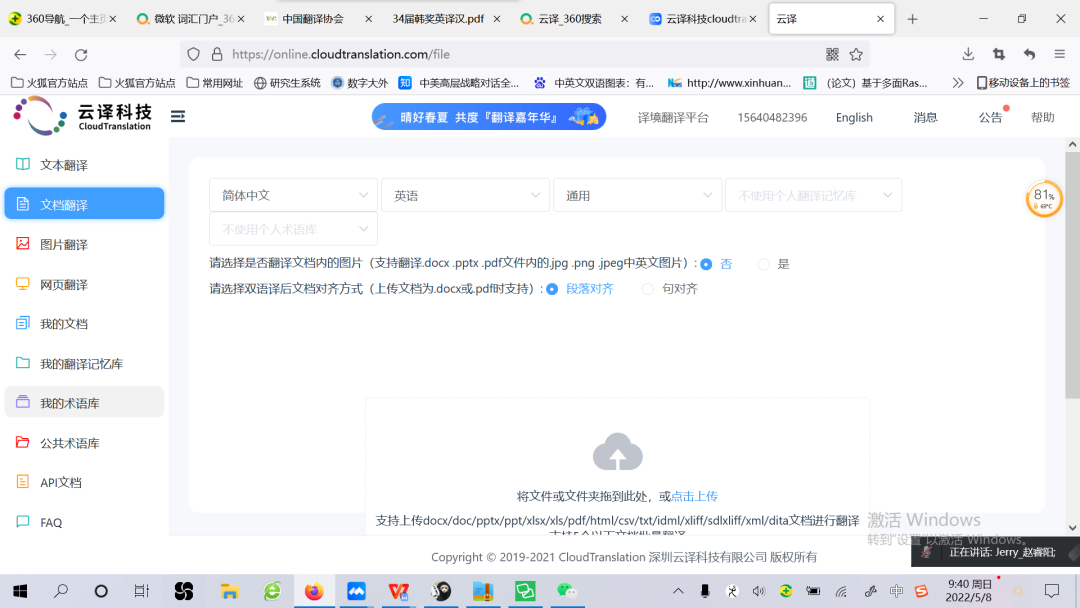
Task: Select 文档翻译 sidebar item
Action: pyautogui.click(x=84, y=204)
